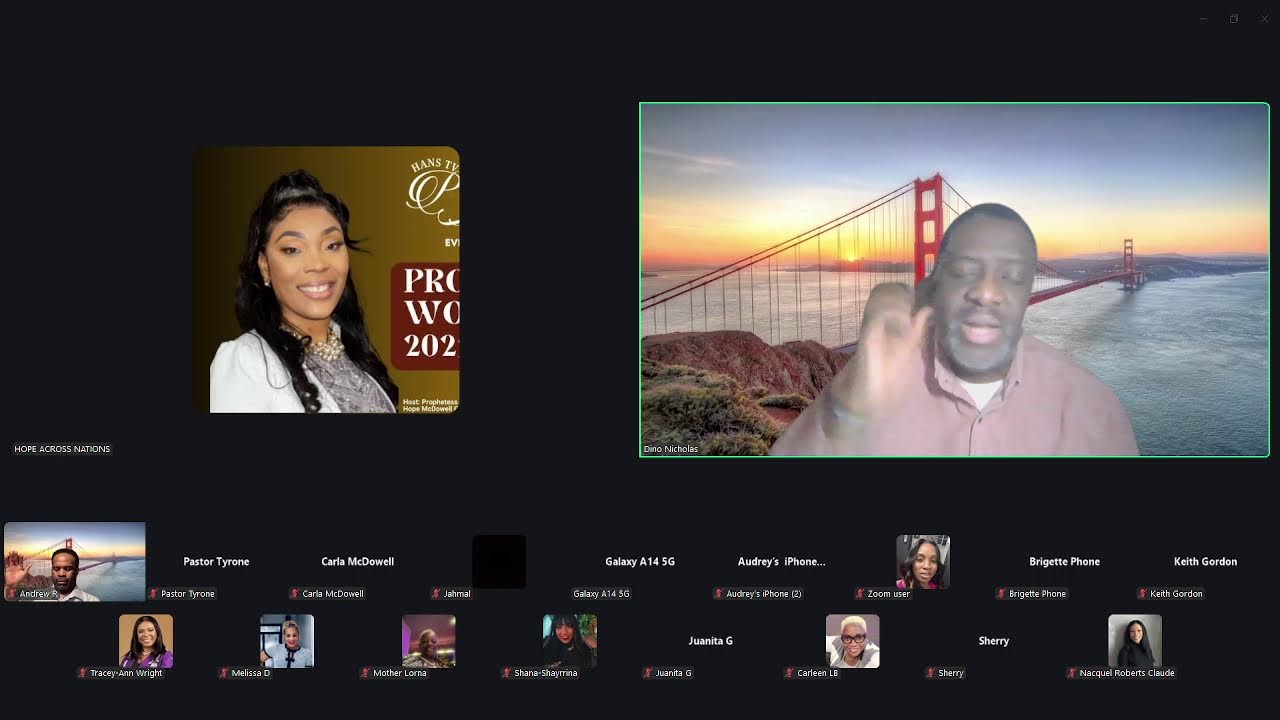Select Tracey-Ann Wright's profile photo
Screen dimensions: 1280x720
click(x=146, y=641)
